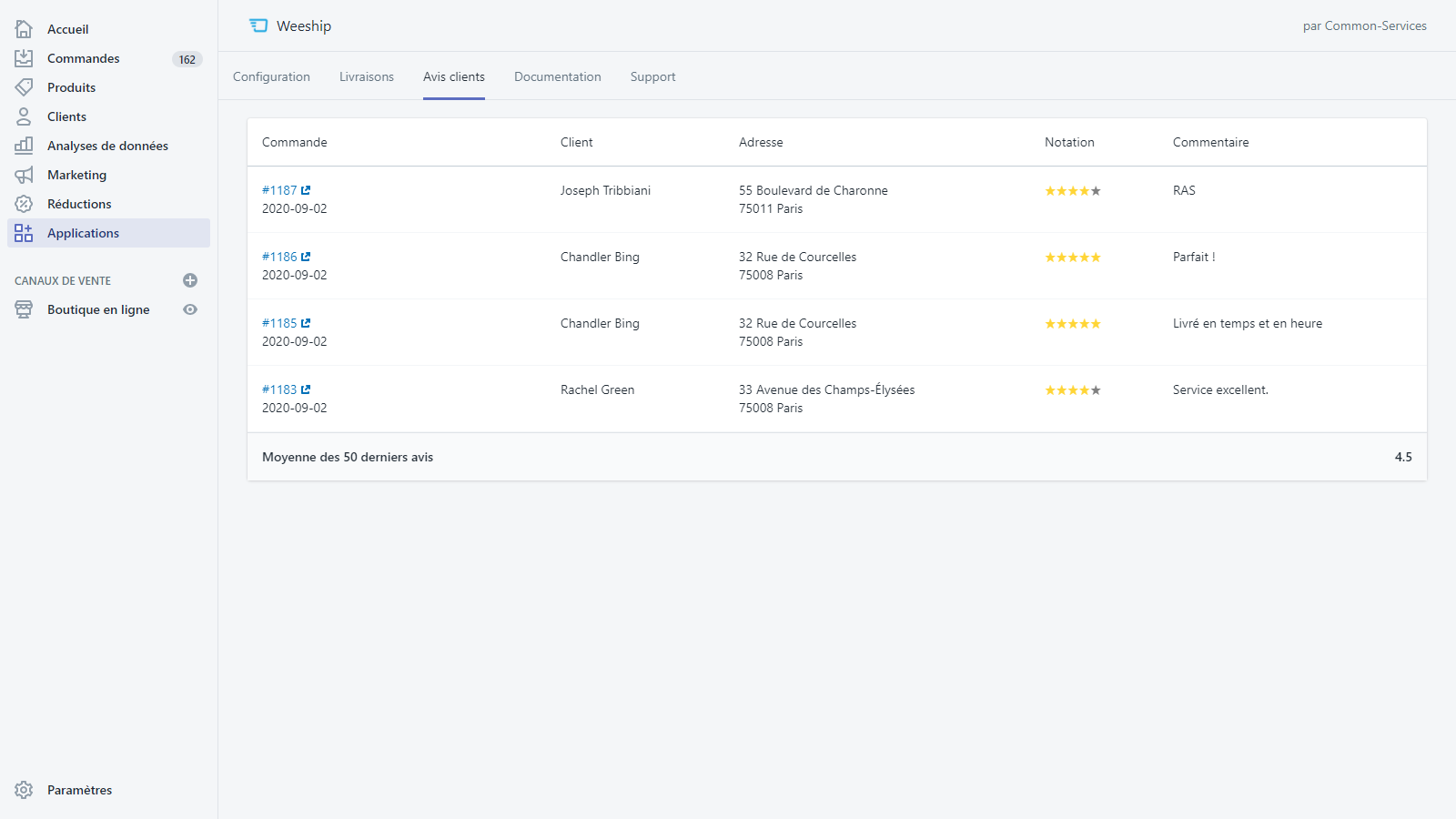Viewport: 1456px width, 819px height.
Task: Open external link icon for order #1183
Action: coord(306,389)
